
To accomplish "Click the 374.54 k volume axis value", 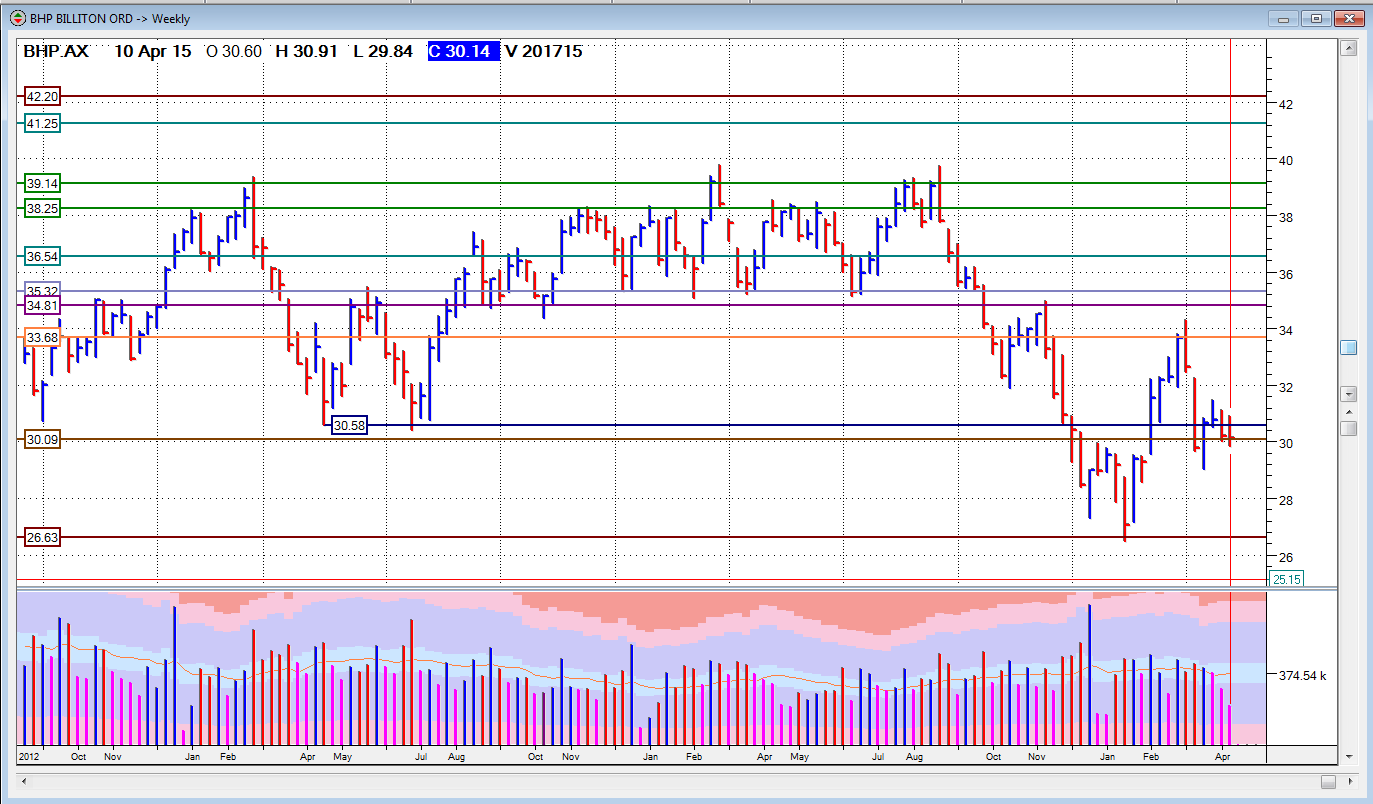I will tap(1303, 676).
